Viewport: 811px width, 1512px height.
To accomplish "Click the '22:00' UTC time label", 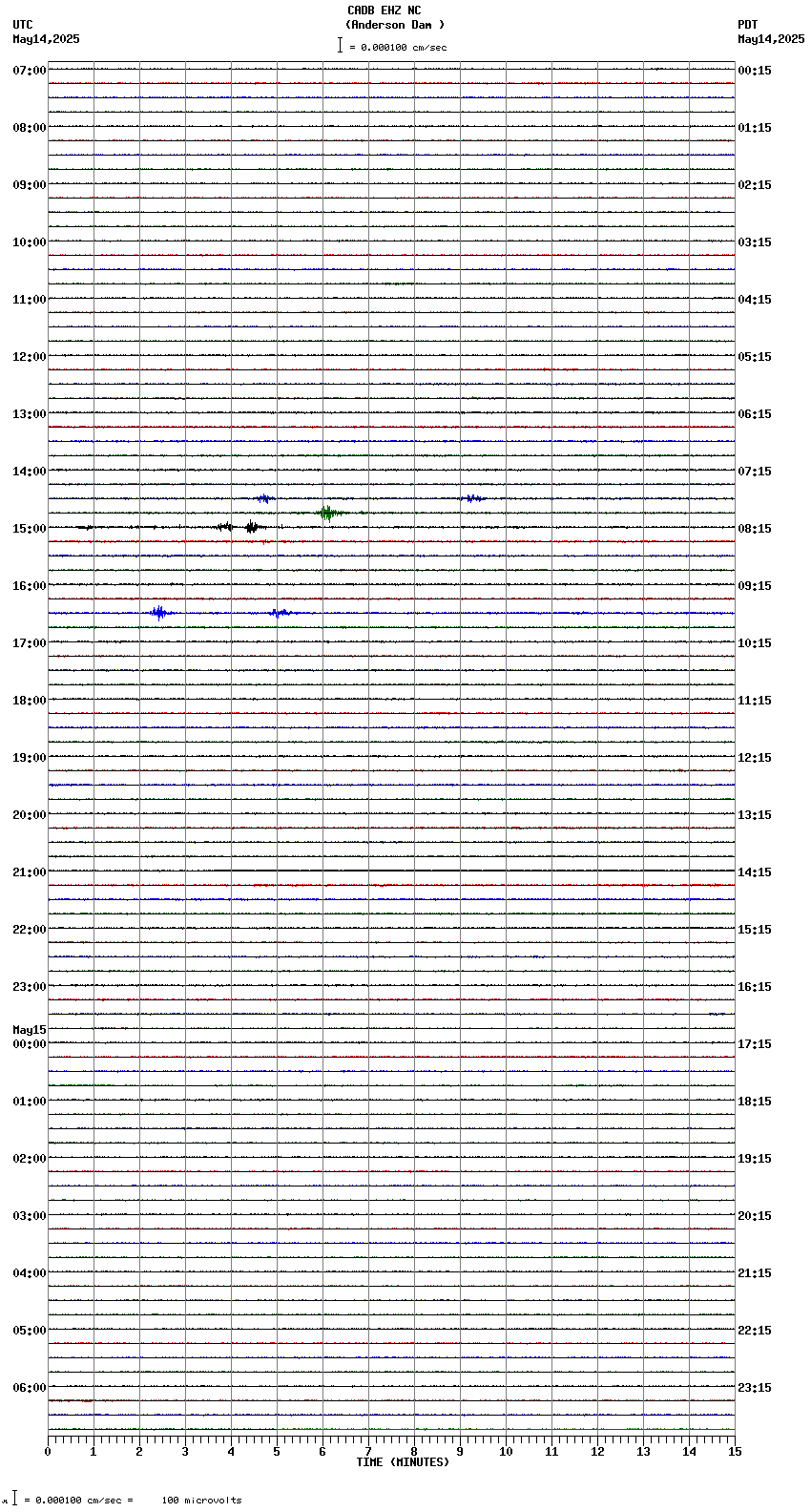I will coord(30,930).
